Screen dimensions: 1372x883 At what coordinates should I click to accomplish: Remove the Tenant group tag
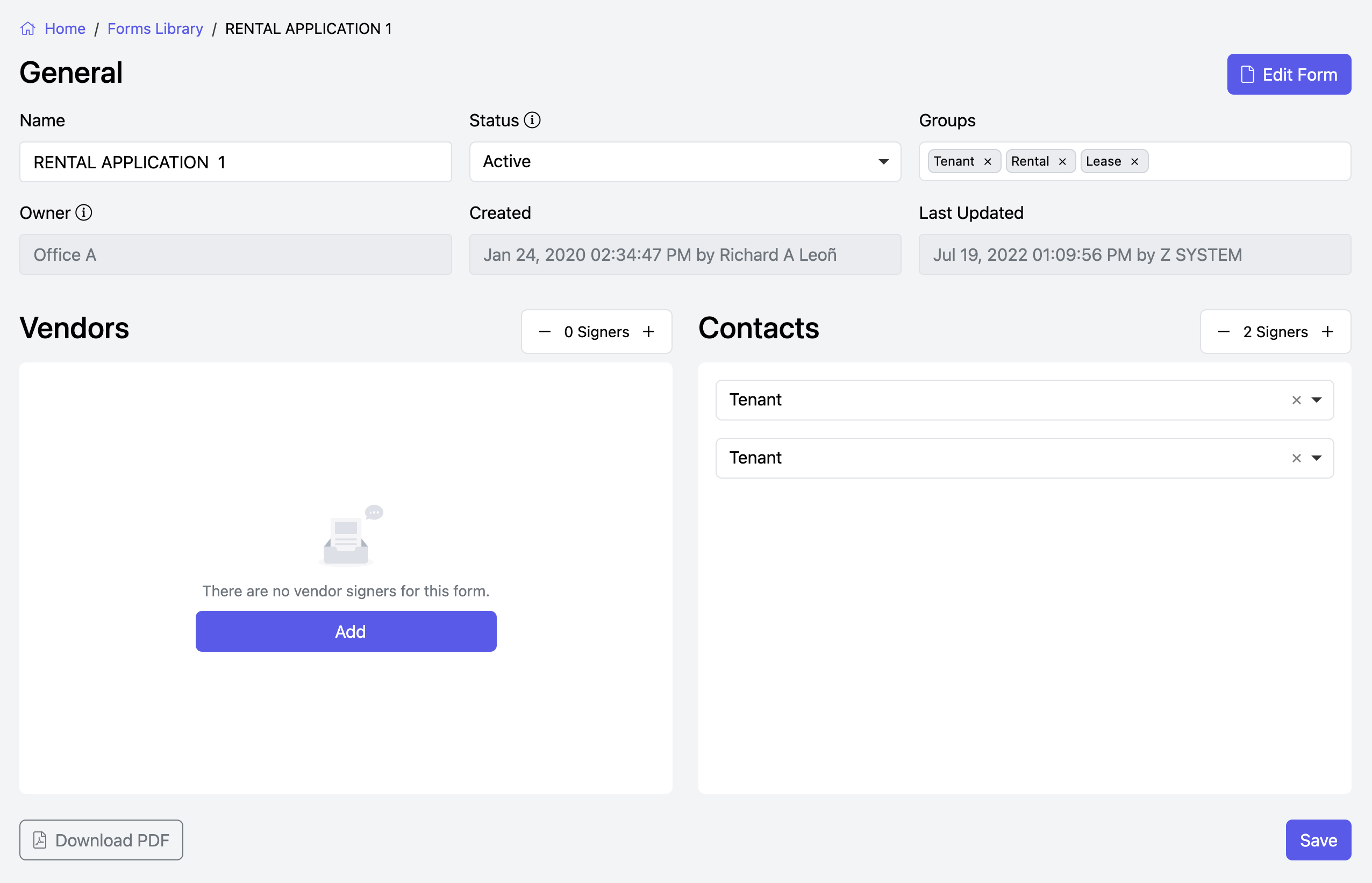[988, 162]
